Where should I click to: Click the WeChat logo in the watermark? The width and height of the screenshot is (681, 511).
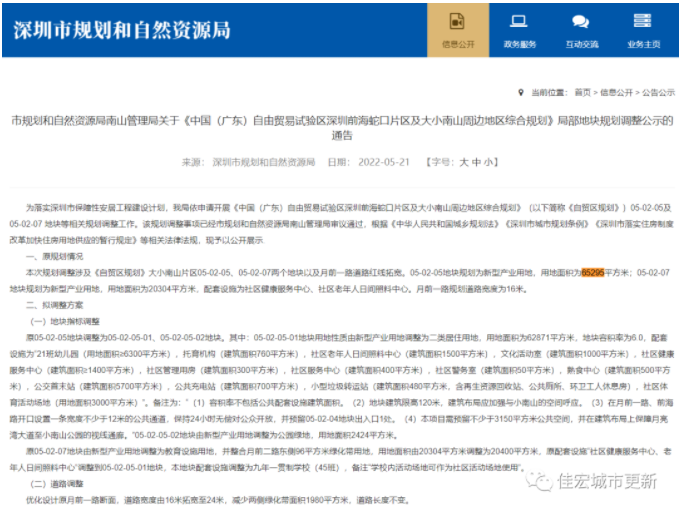[x=542, y=481]
